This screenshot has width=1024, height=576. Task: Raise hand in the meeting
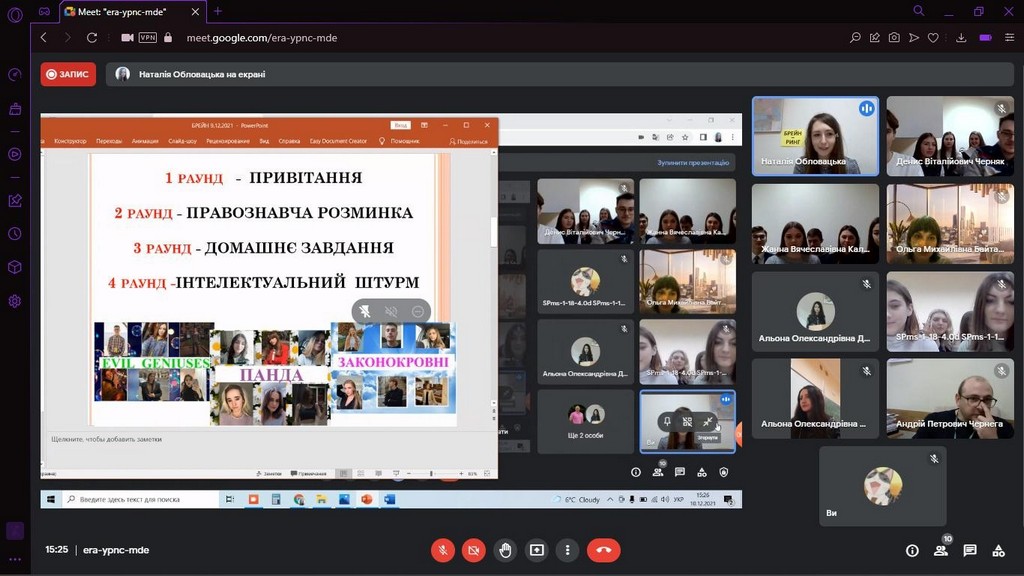tap(506, 549)
